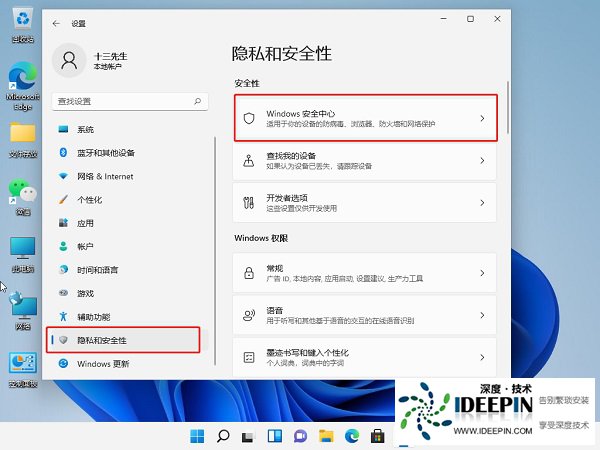Viewport: 600px width, 450px height.
Task: Click the notepad icon of 墨迹书写和键入个性化
Action: (x=249, y=357)
